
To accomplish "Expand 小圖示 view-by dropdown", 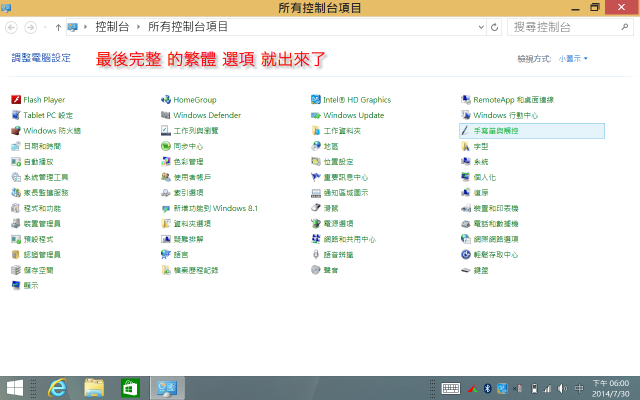I will 573,59.
